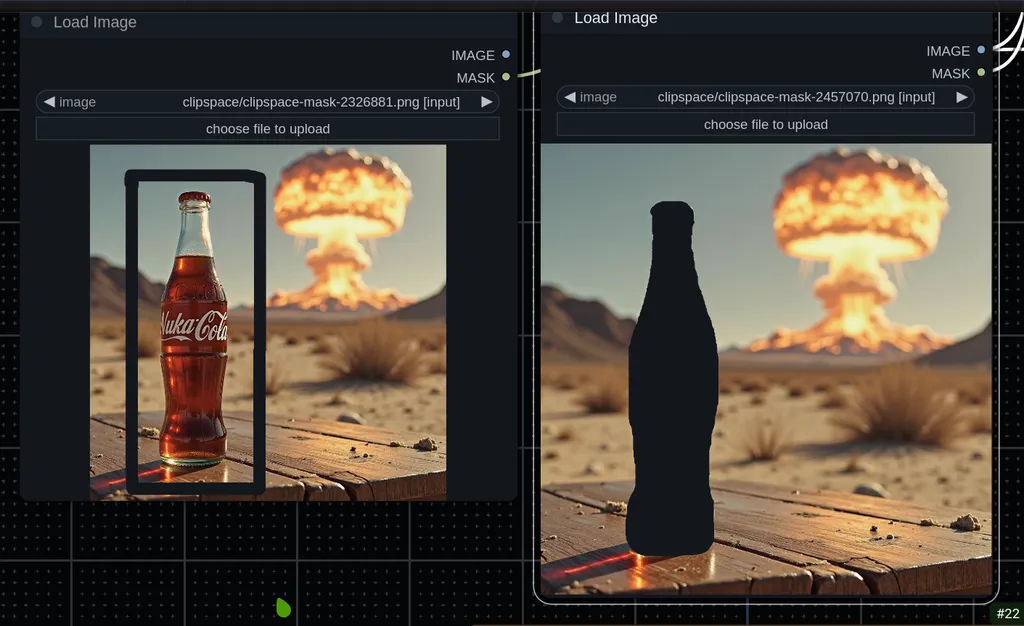Click the right Load Image node title

tap(616, 18)
